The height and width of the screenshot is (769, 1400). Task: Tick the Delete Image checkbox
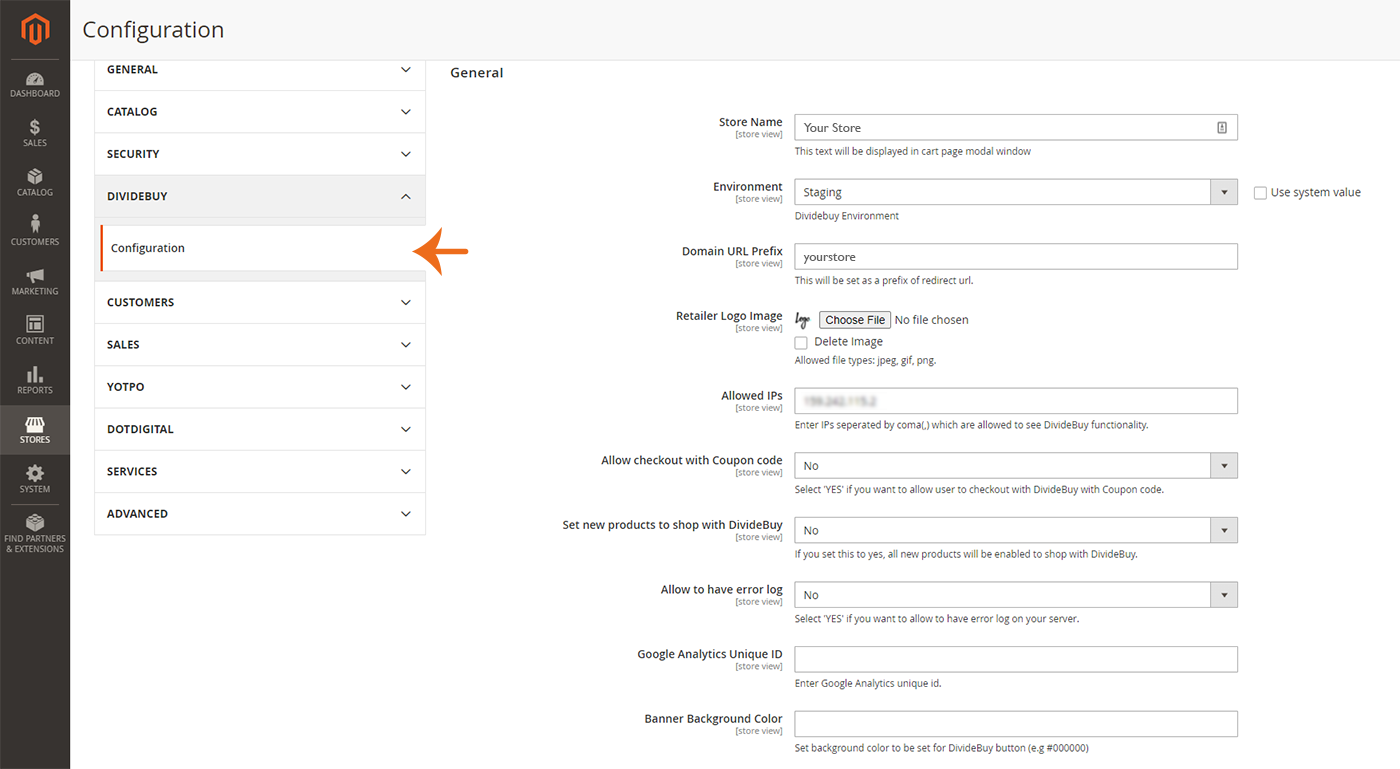801,342
